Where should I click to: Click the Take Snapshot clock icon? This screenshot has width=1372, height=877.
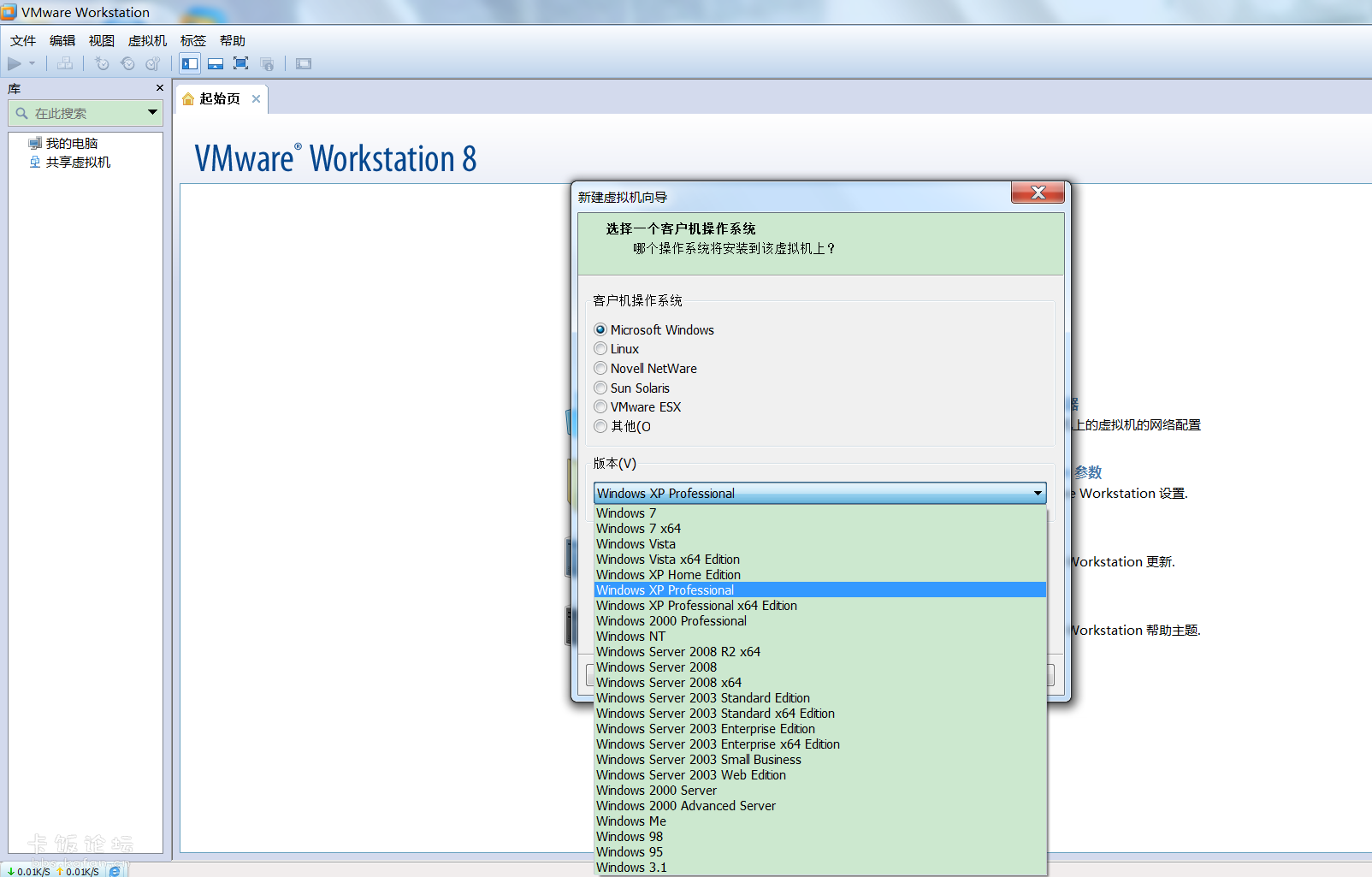[x=102, y=63]
